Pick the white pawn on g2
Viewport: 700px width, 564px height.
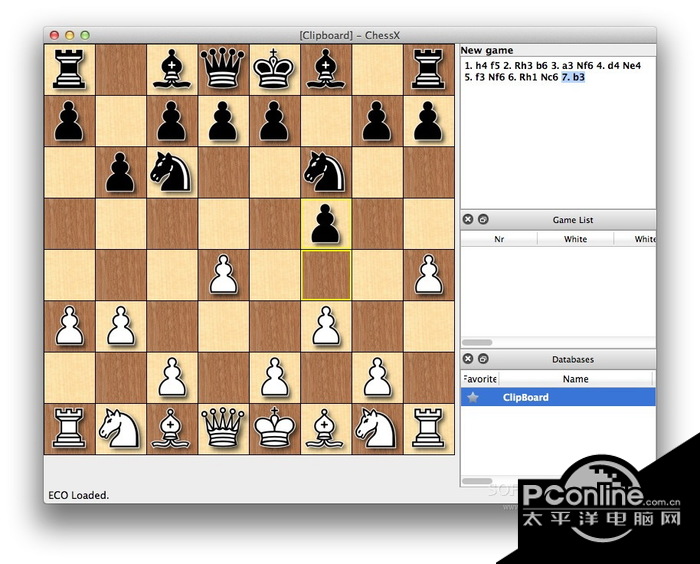[x=377, y=377]
